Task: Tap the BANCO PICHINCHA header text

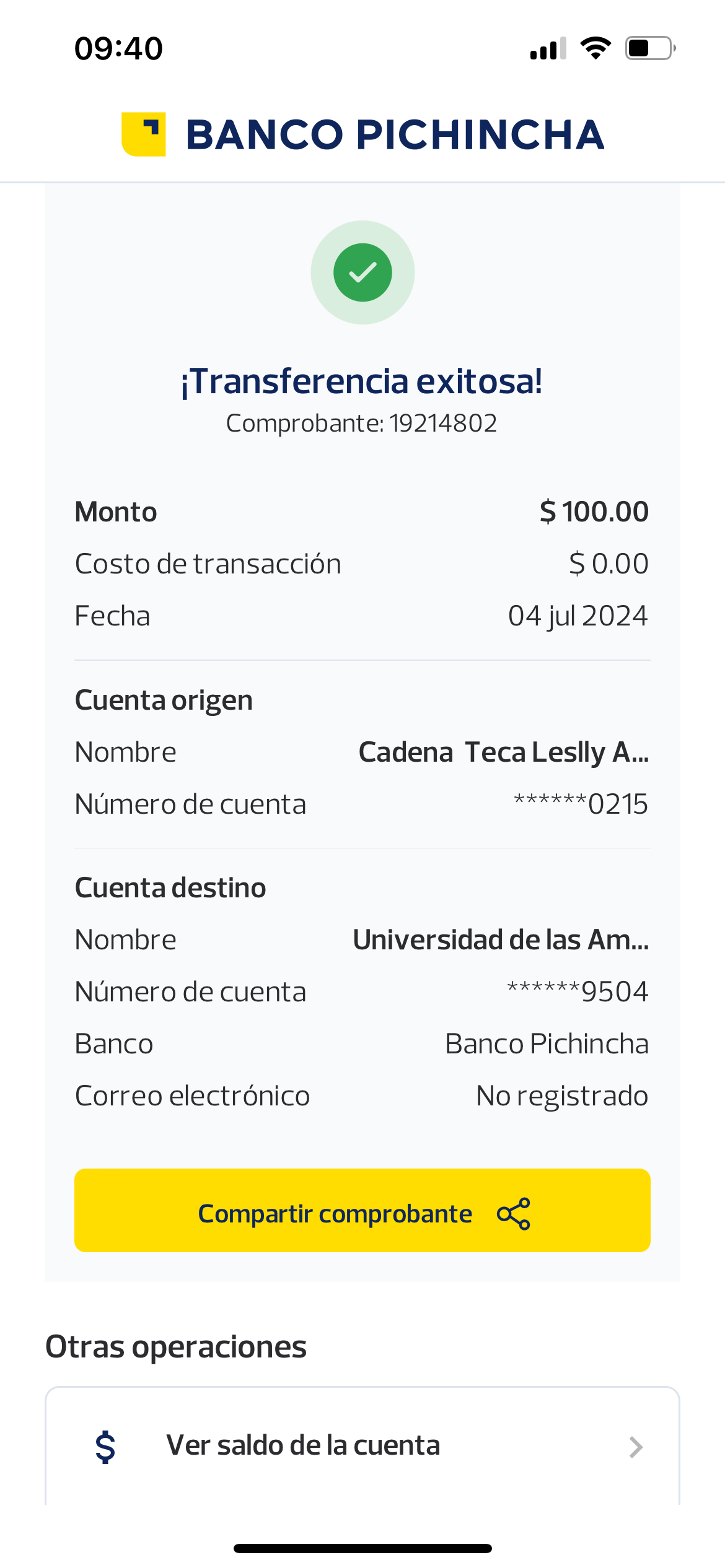Action: click(x=395, y=134)
